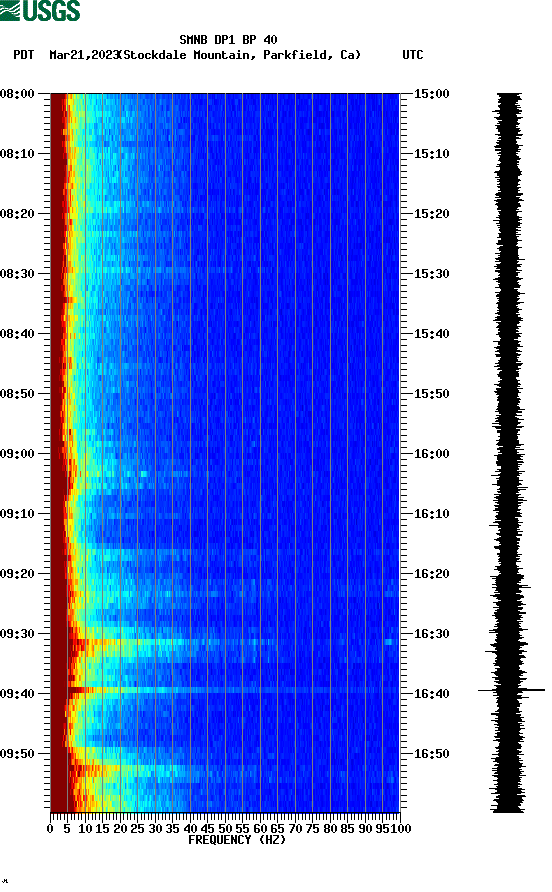This screenshot has width=552, height=892.
Task: Click the 16:50 UTC time label
Action: [x=431, y=754]
